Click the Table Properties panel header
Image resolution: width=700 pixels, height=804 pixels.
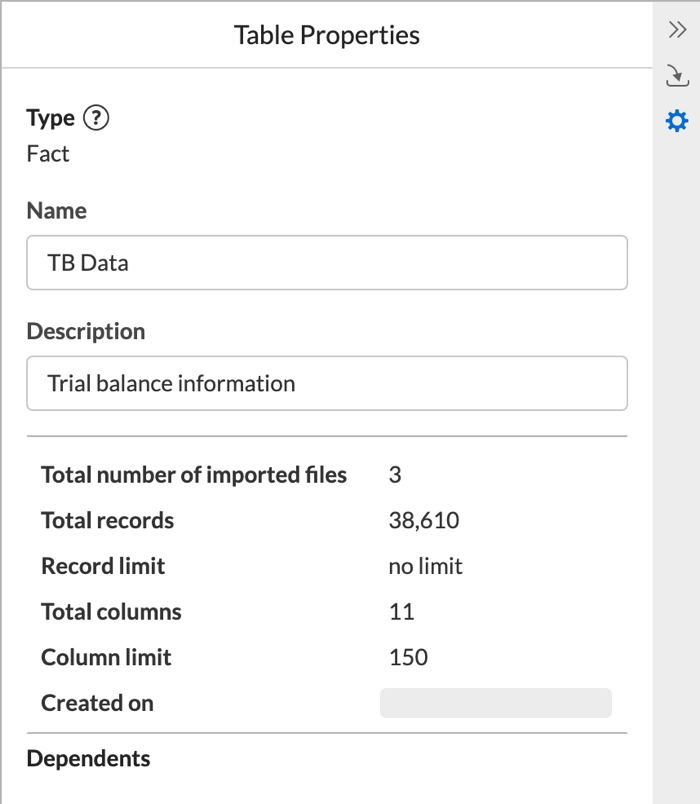tap(327, 34)
